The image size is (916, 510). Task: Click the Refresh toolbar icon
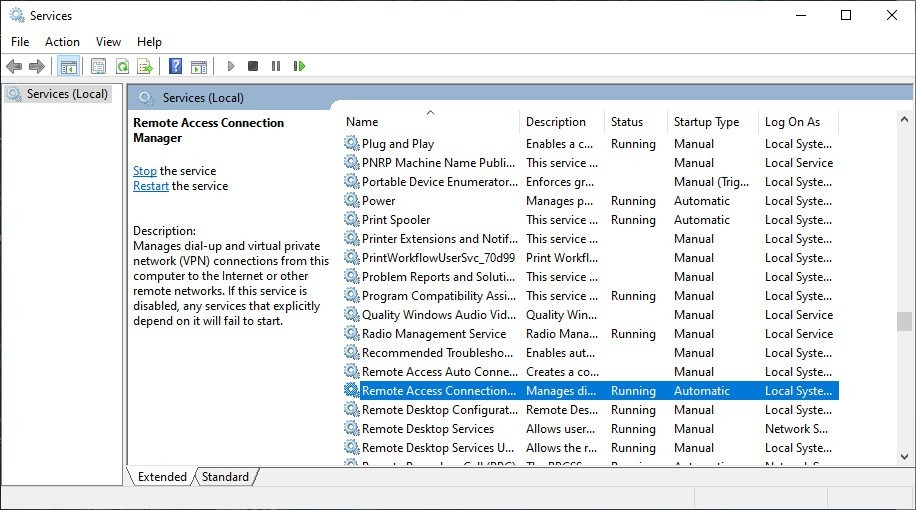[x=121, y=66]
